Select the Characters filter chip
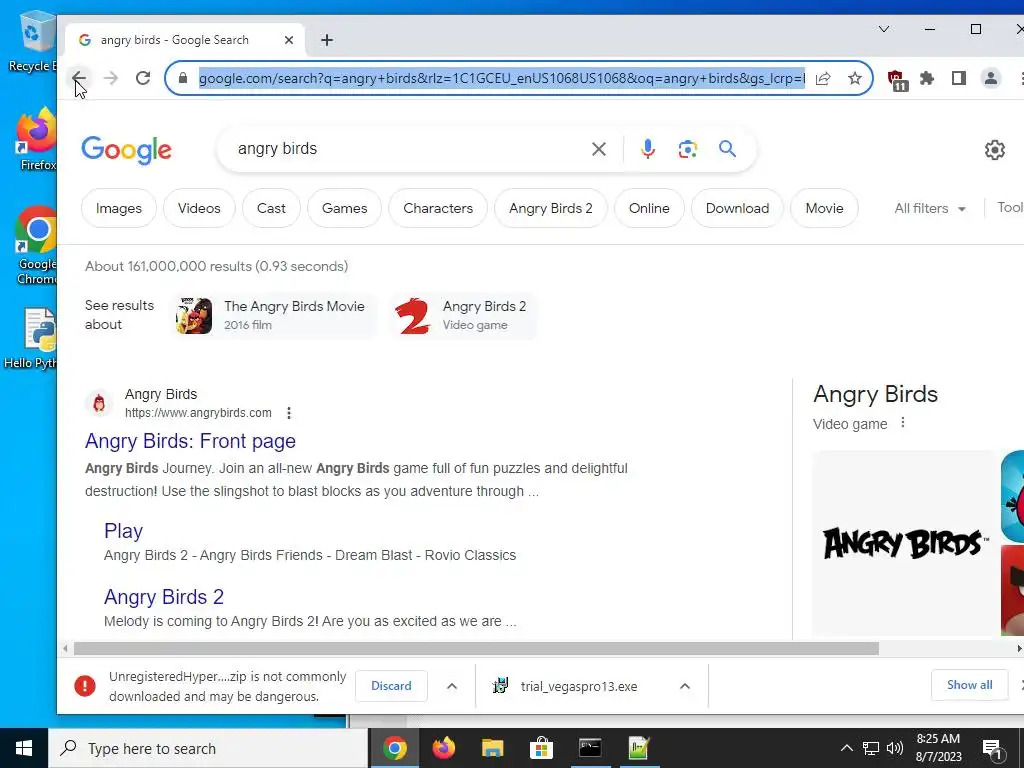This screenshot has width=1024, height=768. point(438,208)
